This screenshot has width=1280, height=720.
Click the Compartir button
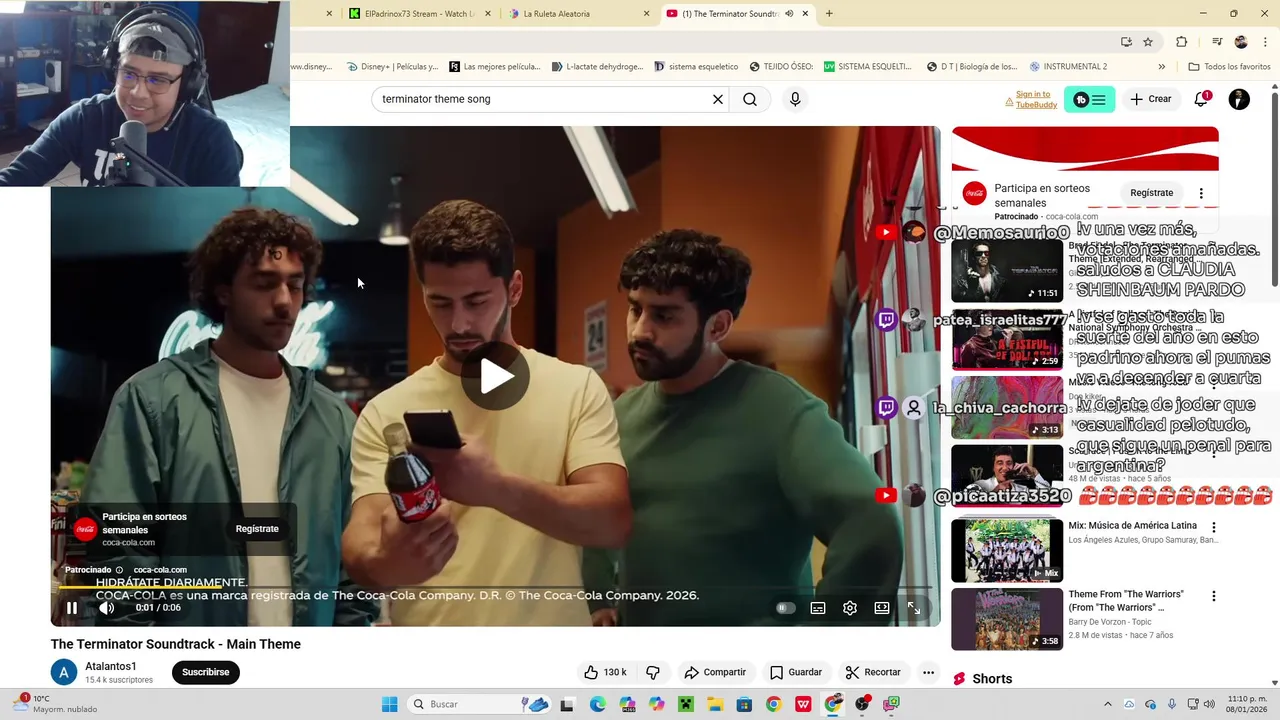pyautogui.click(x=715, y=672)
